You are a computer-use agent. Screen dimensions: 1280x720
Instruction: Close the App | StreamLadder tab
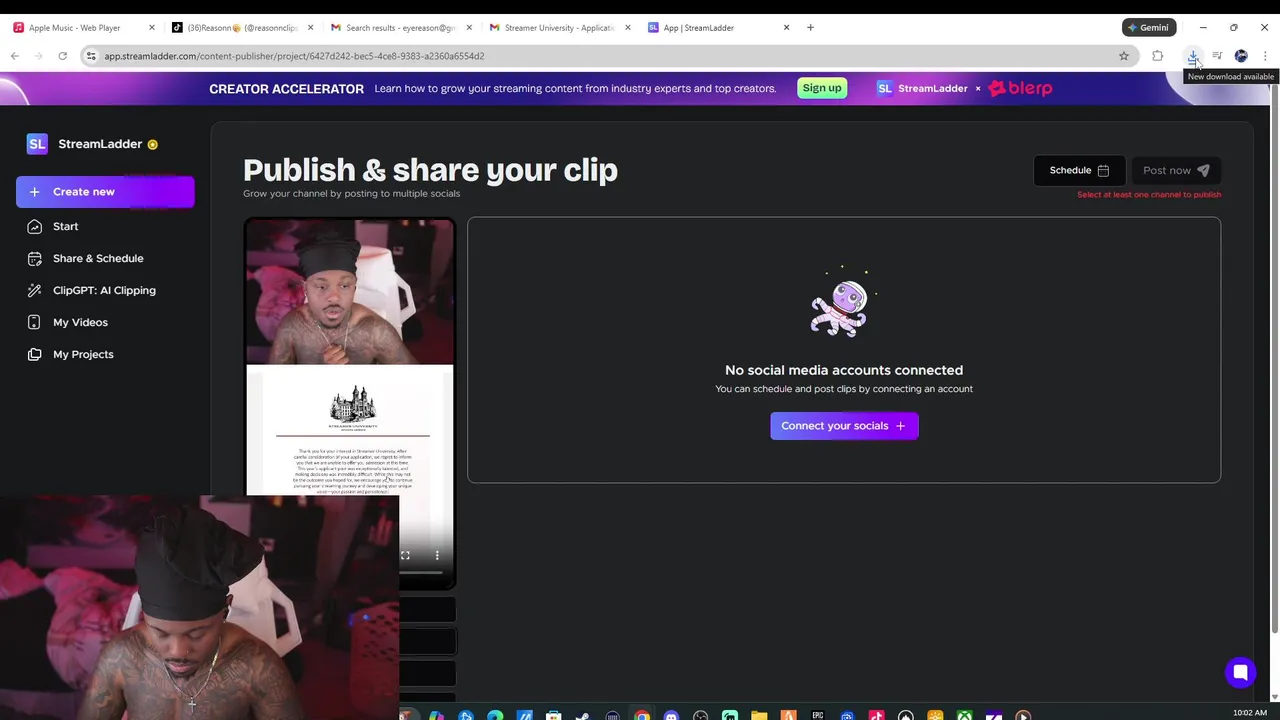click(x=786, y=28)
